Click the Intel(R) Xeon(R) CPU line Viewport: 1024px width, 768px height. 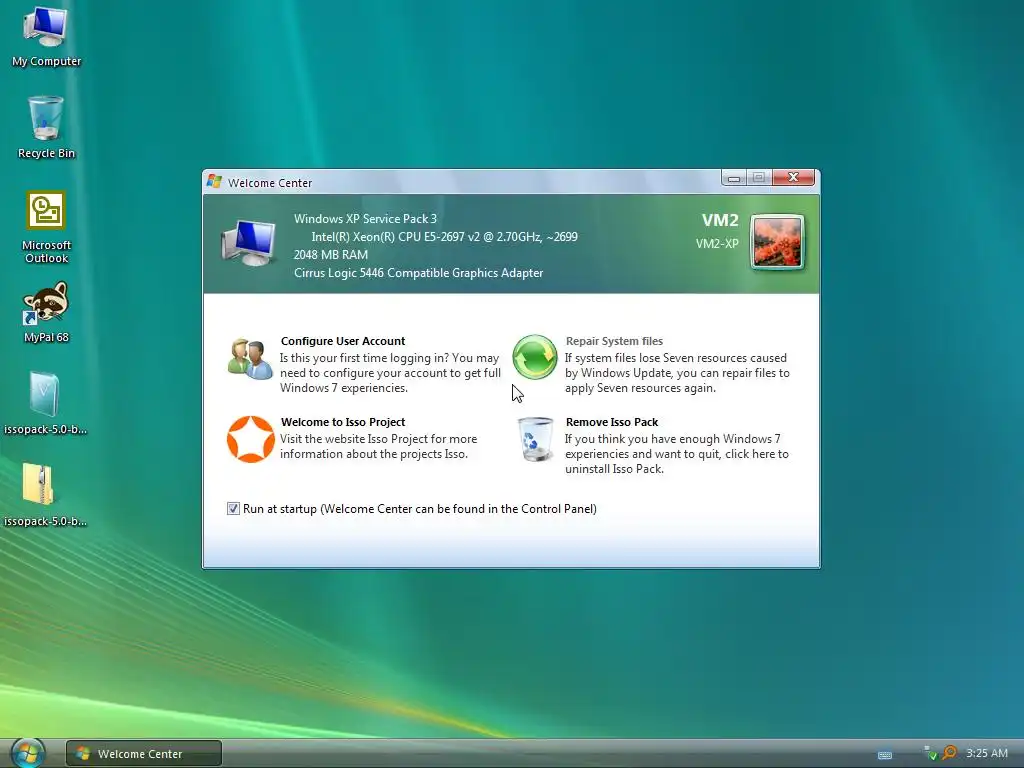pos(444,236)
